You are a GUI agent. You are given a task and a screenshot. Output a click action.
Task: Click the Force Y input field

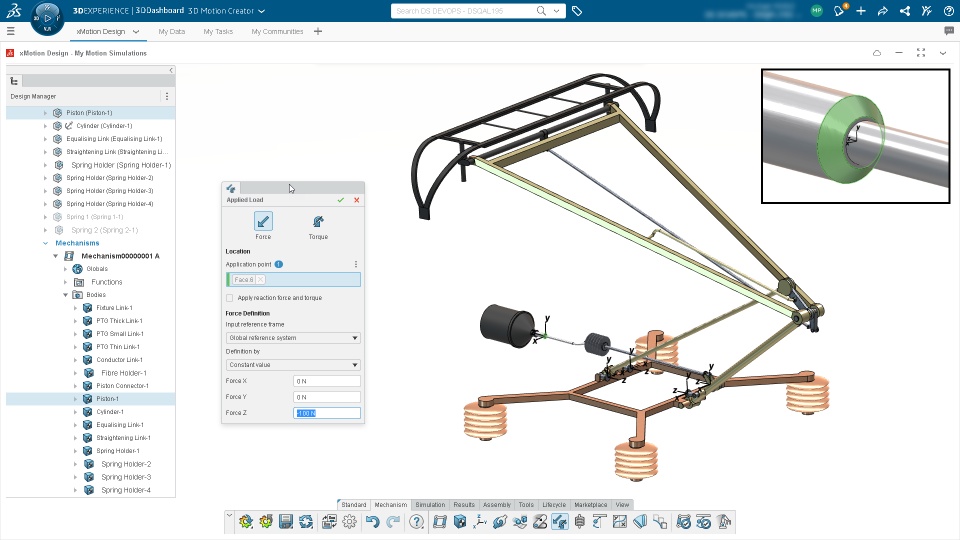click(327, 397)
